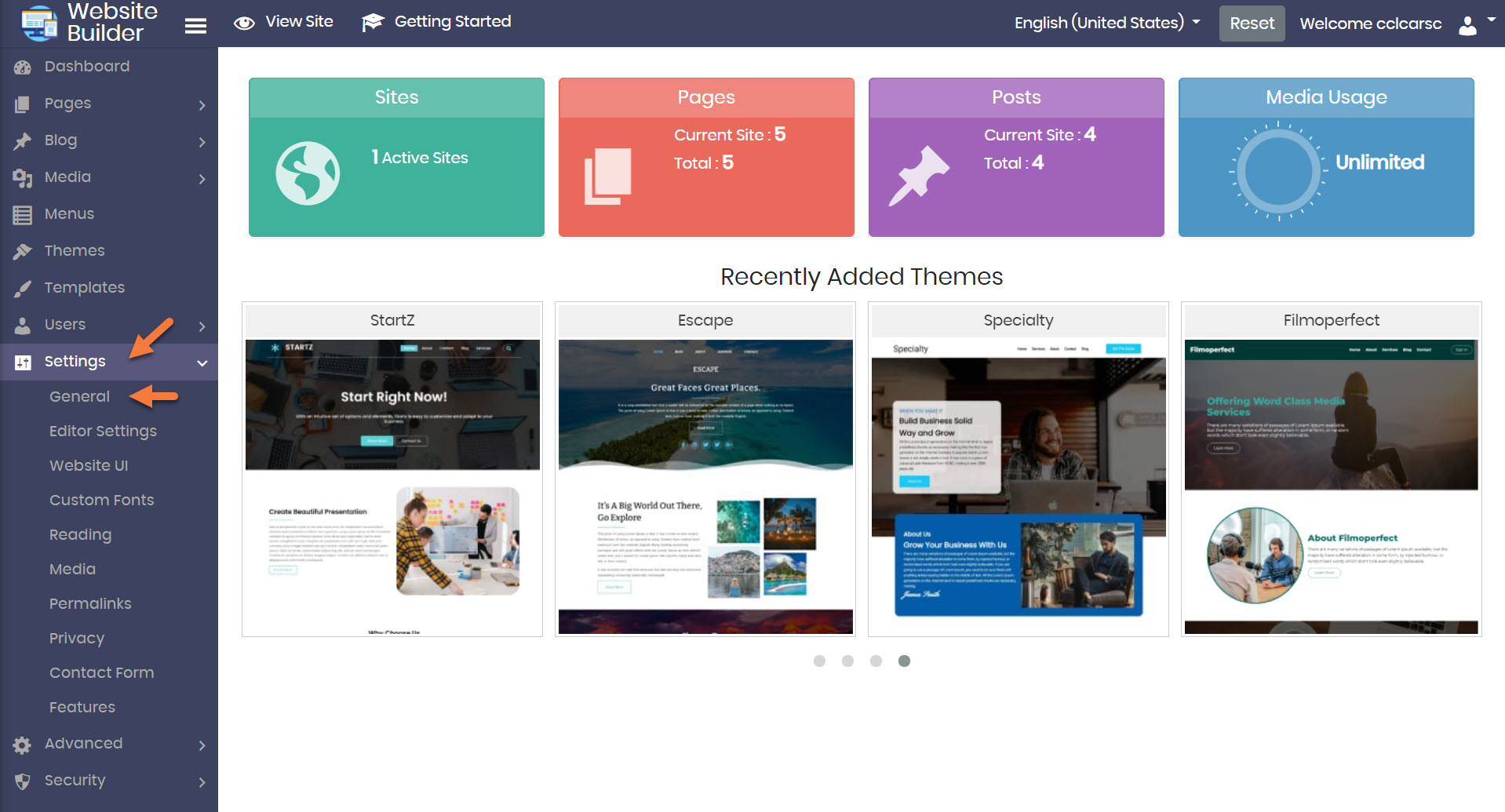Viewport: 1505px width, 812px height.
Task: Expand the Pages submenu arrow
Action: tap(202, 105)
